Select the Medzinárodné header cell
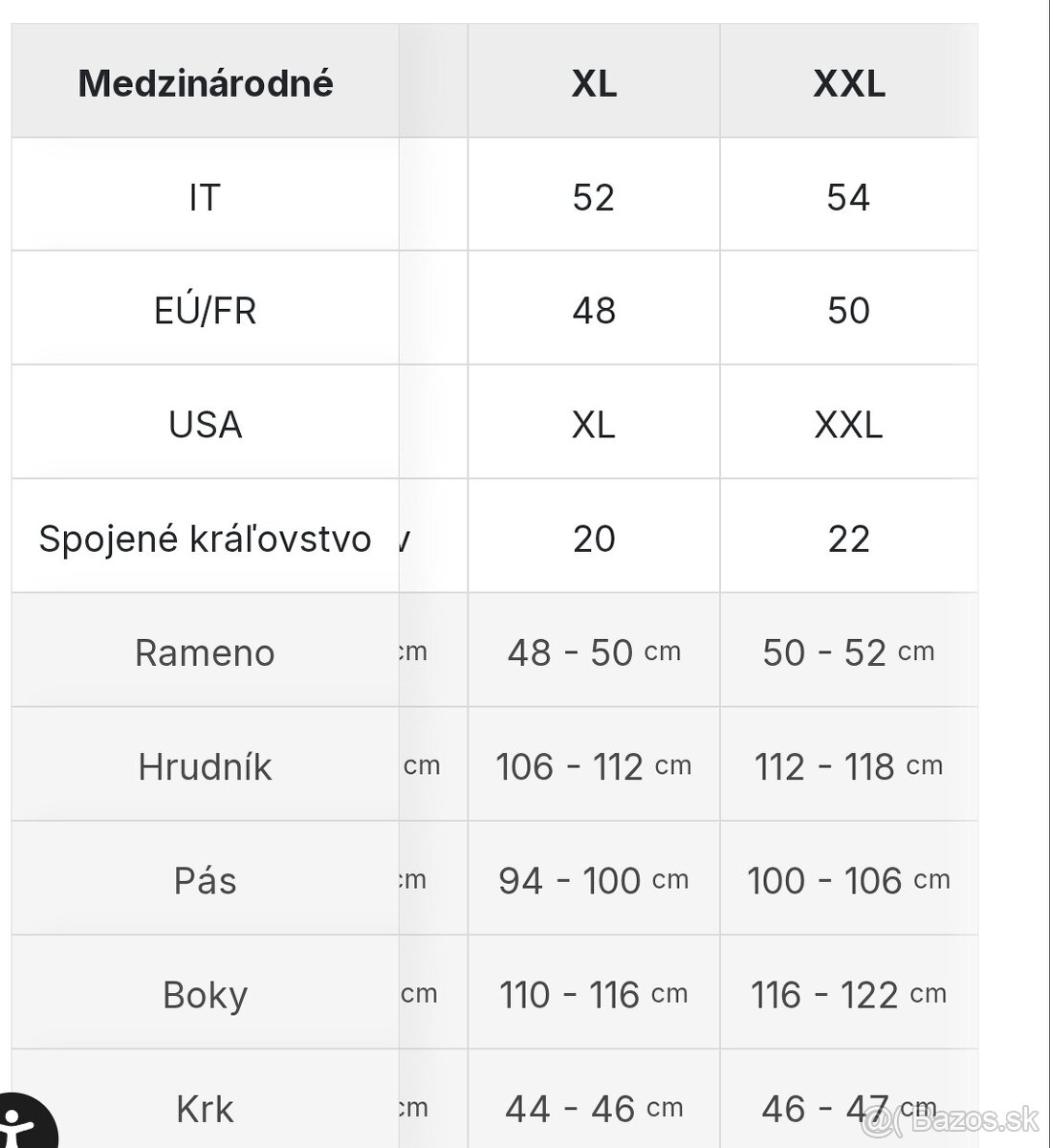This screenshot has width=1050, height=1148. [206, 82]
